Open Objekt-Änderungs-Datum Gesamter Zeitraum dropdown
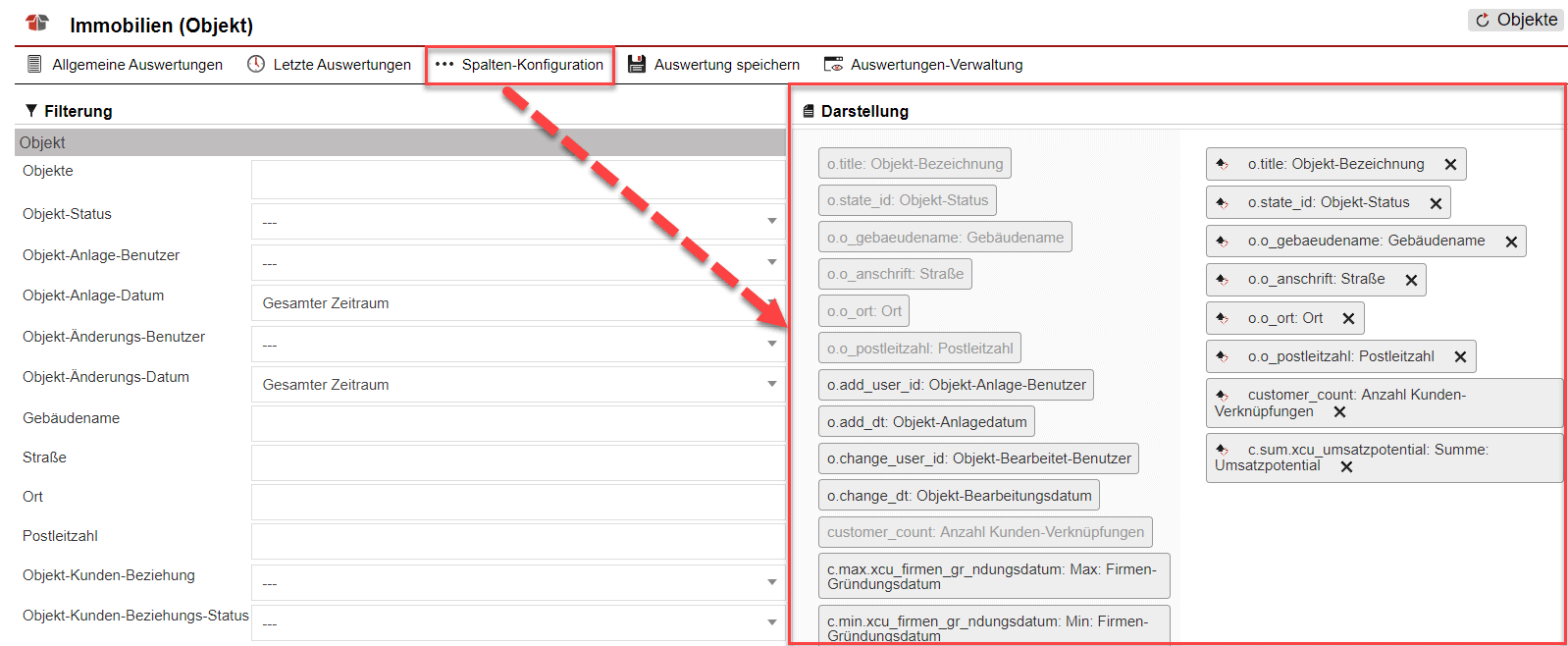This screenshot has width=1568, height=646. click(518, 385)
